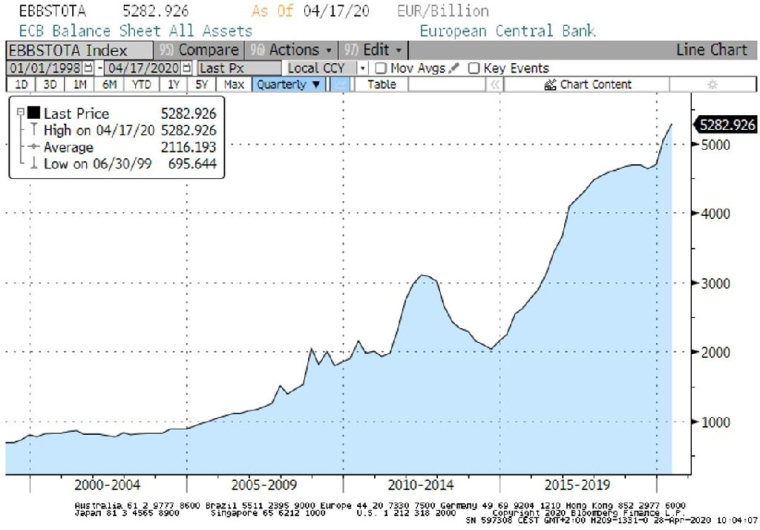The height and width of the screenshot is (530, 760).
Task: Open the Quarterly periodicity dropdown
Action: click(x=290, y=85)
